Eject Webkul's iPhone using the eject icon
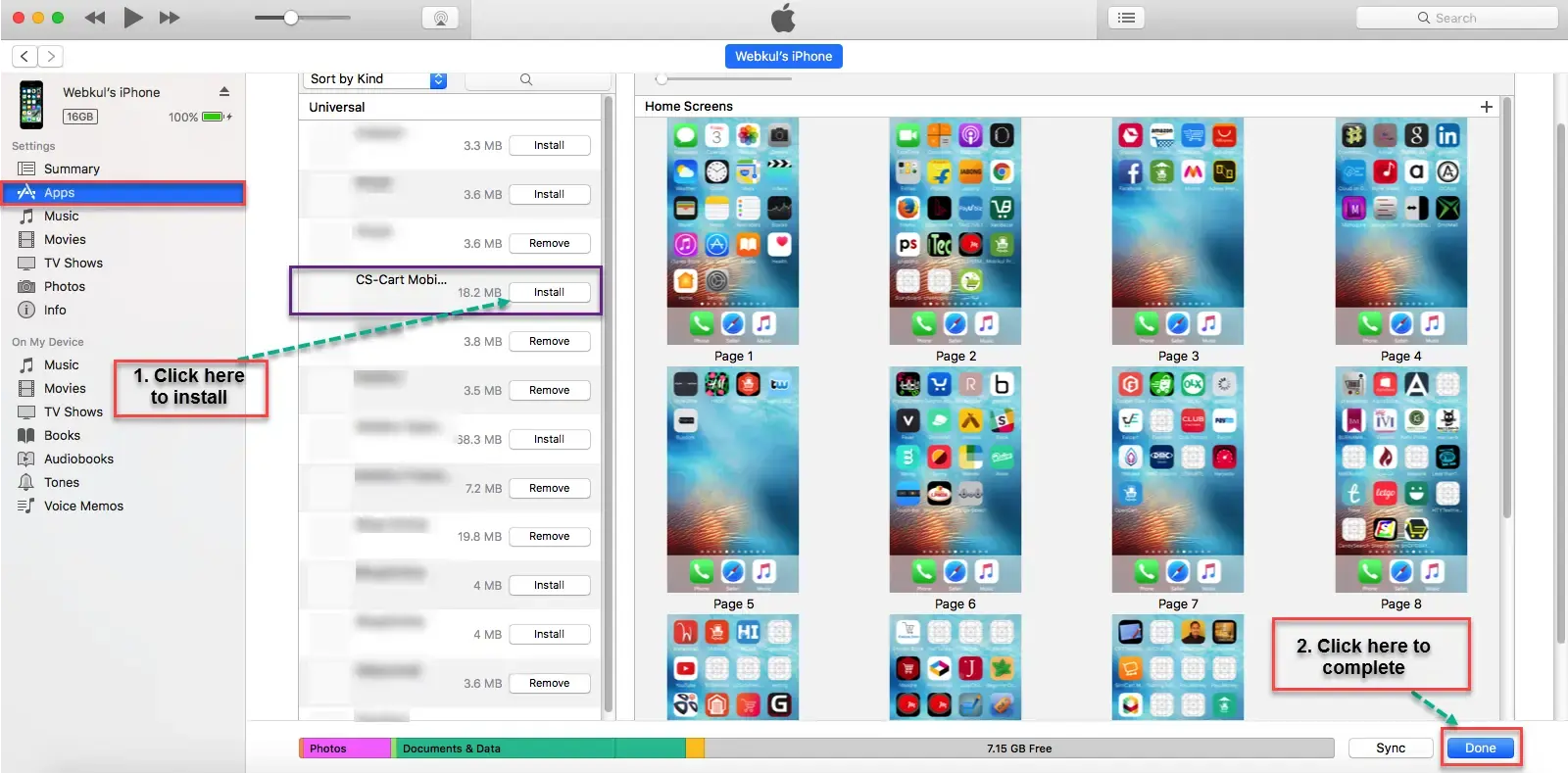 pos(224,91)
